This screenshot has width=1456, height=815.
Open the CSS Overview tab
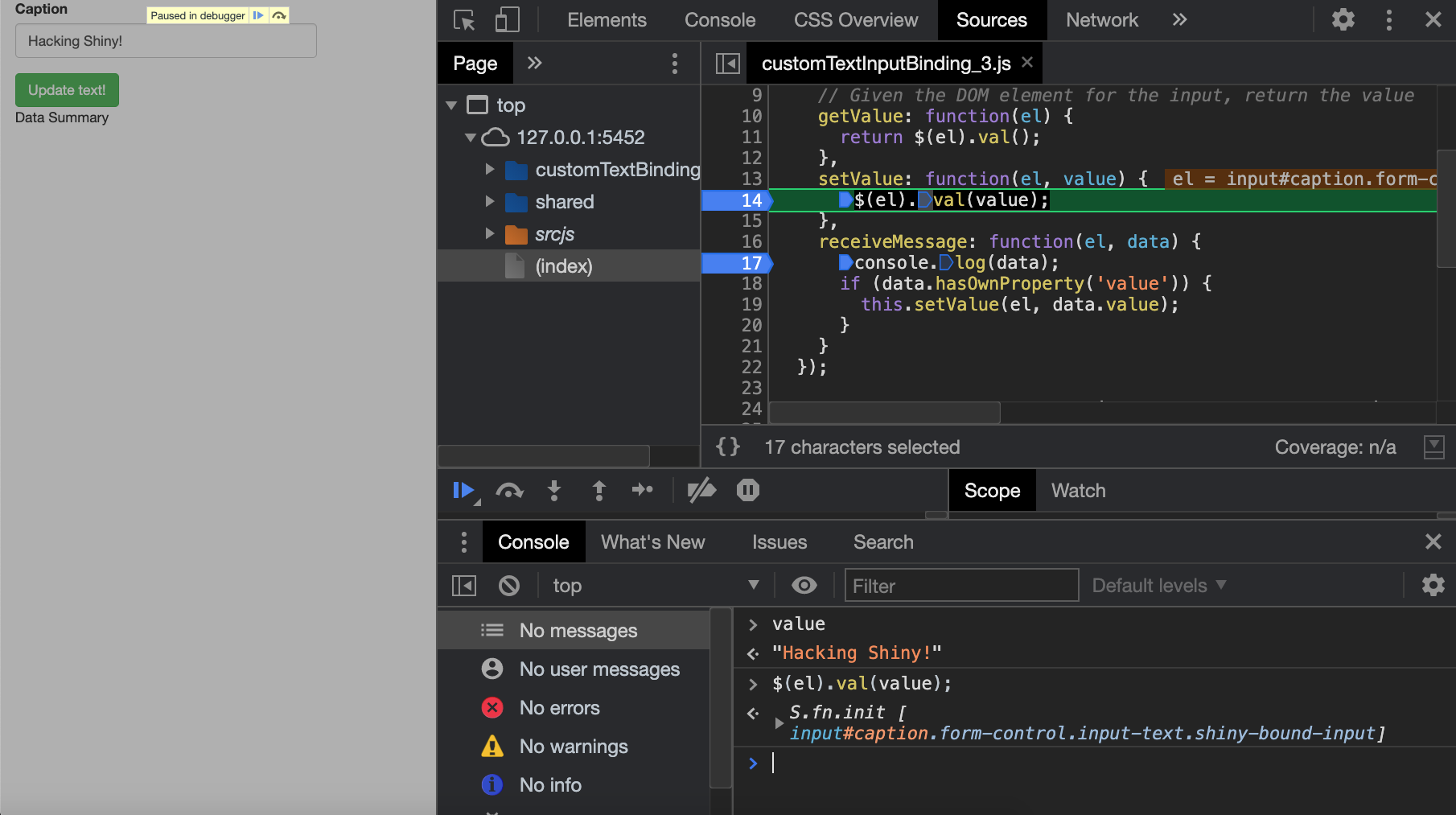(x=856, y=20)
